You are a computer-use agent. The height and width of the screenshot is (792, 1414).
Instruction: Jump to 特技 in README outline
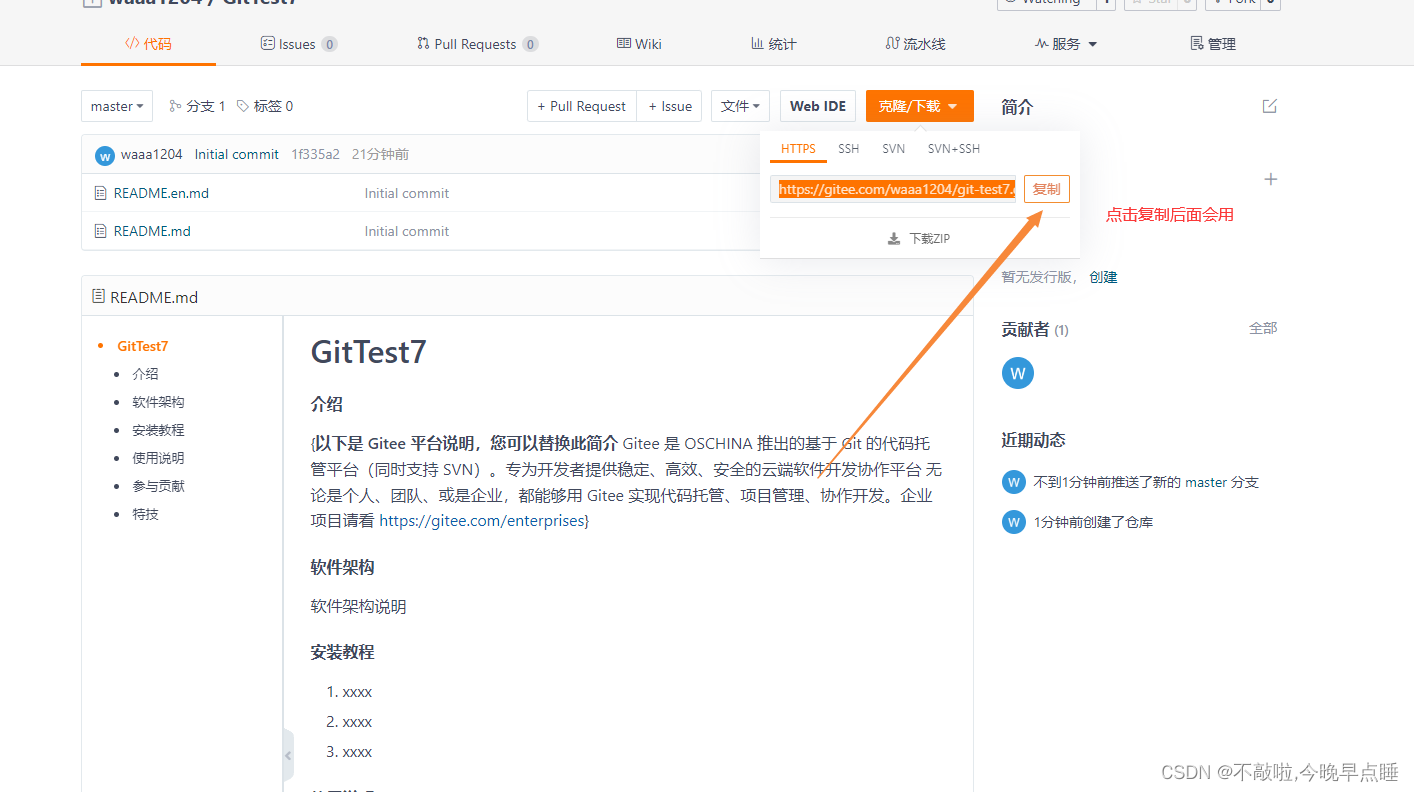tap(145, 514)
